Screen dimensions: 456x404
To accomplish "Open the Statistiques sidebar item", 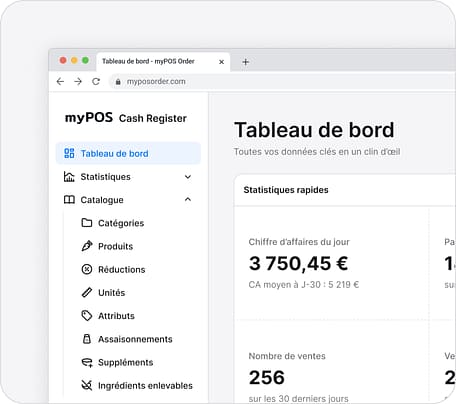I will [x=128, y=177].
